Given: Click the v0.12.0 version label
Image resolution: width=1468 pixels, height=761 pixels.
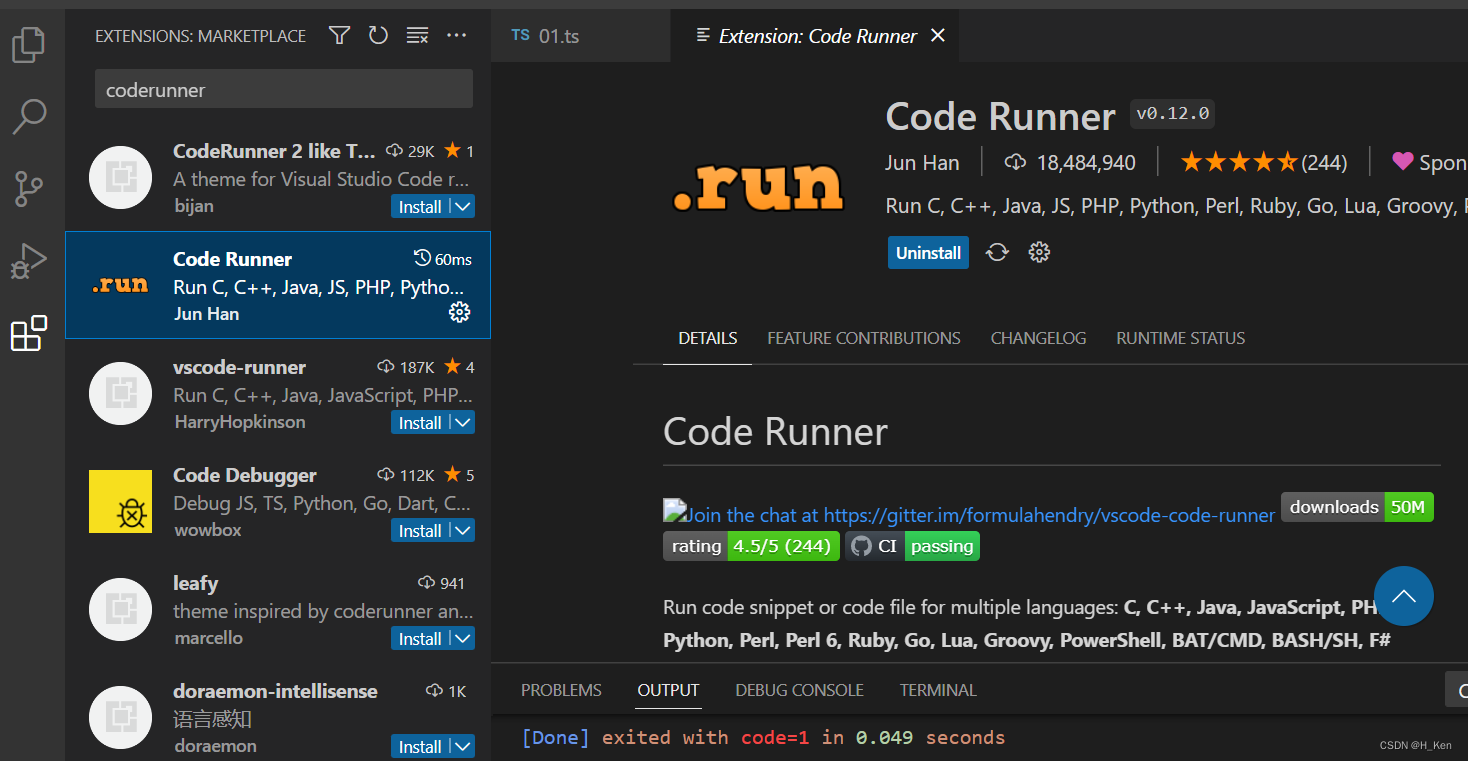Looking at the screenshot, I should click(x=1172, y=114).
